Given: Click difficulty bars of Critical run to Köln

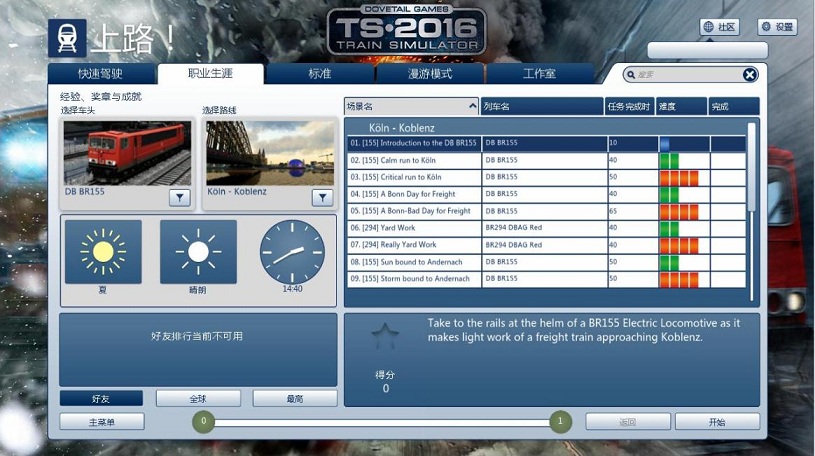Looking at the screenshot, I should [679, 178].
